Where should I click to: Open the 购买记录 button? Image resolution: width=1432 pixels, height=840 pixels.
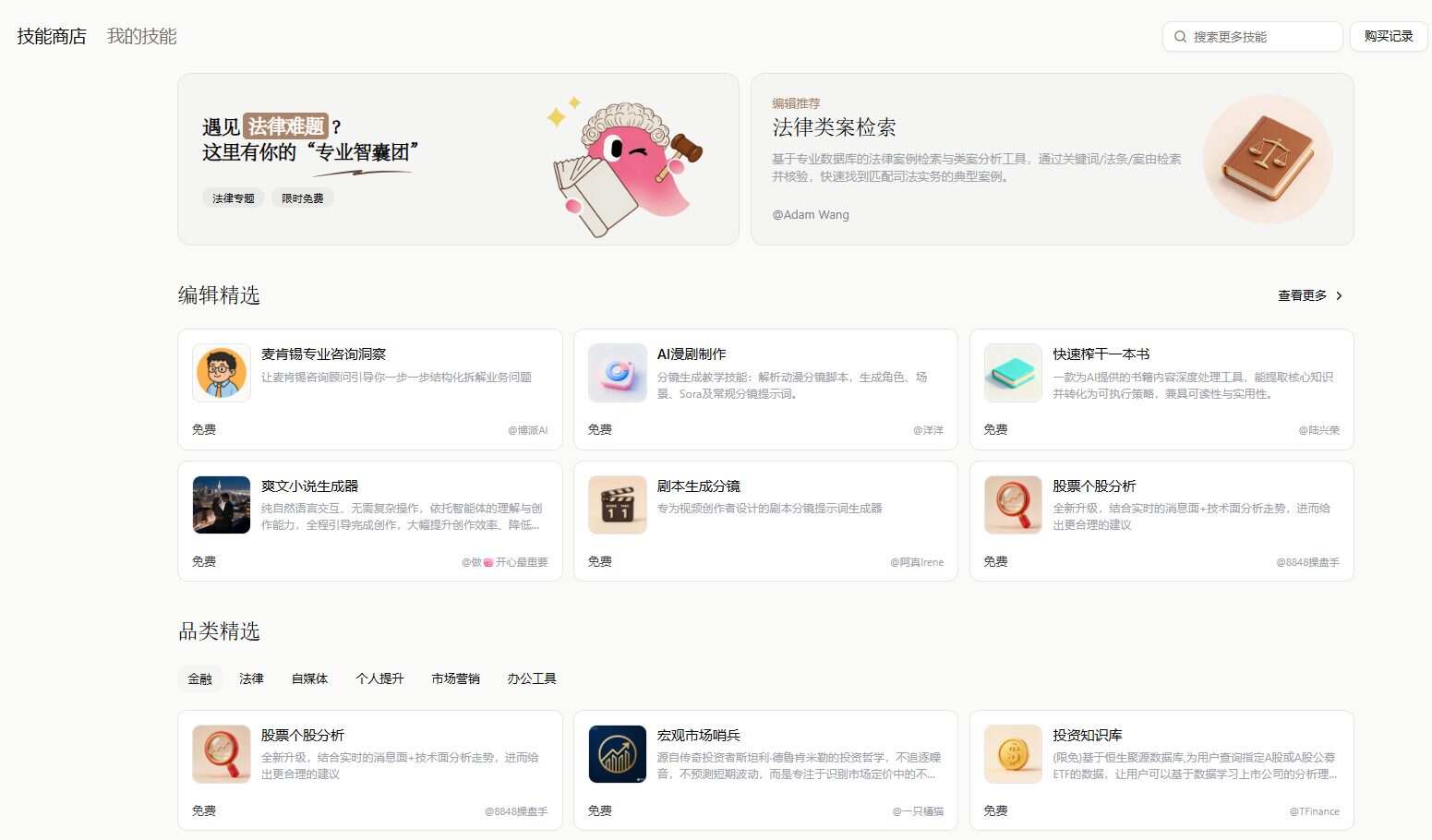click(1388, 36)
